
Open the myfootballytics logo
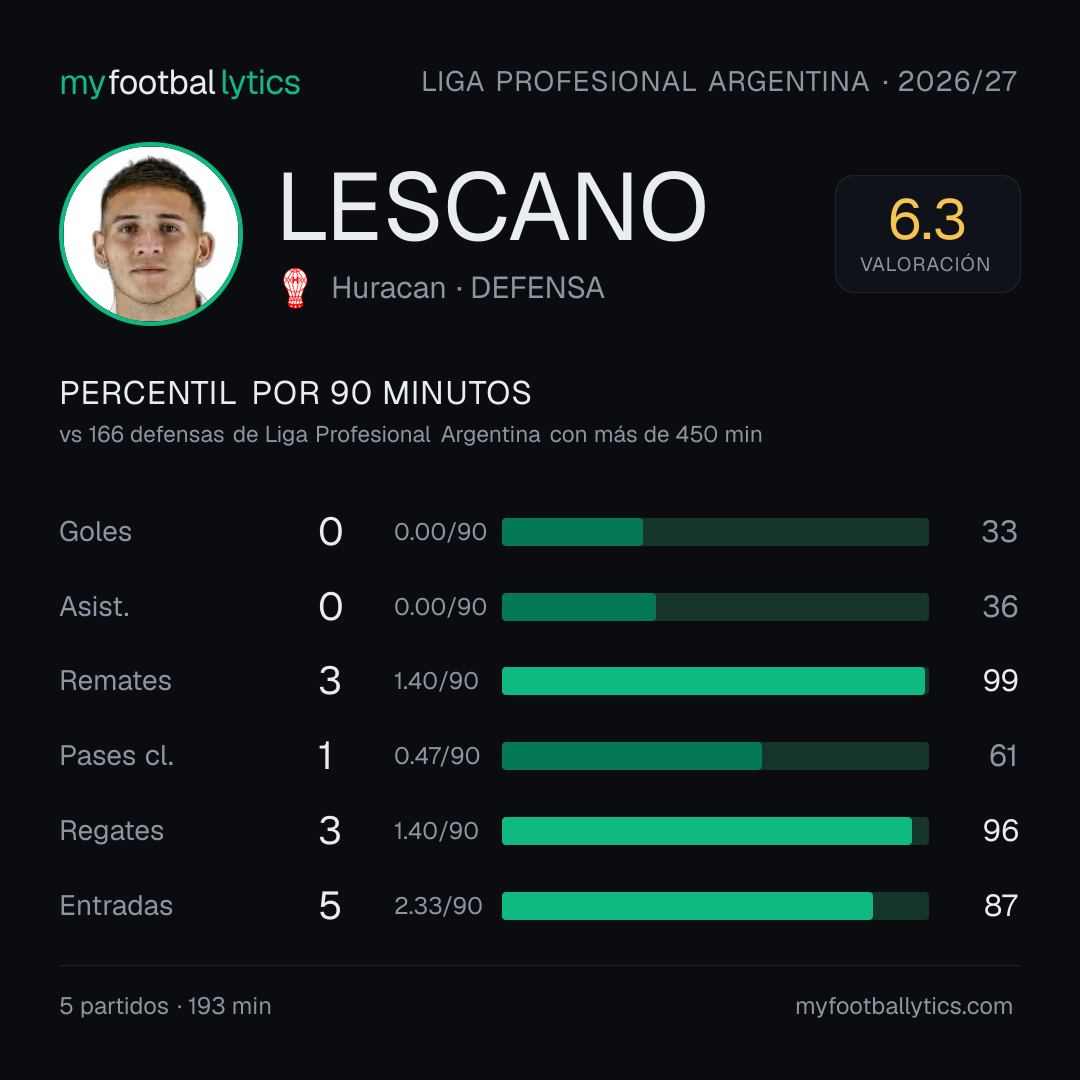pos(180,83)
